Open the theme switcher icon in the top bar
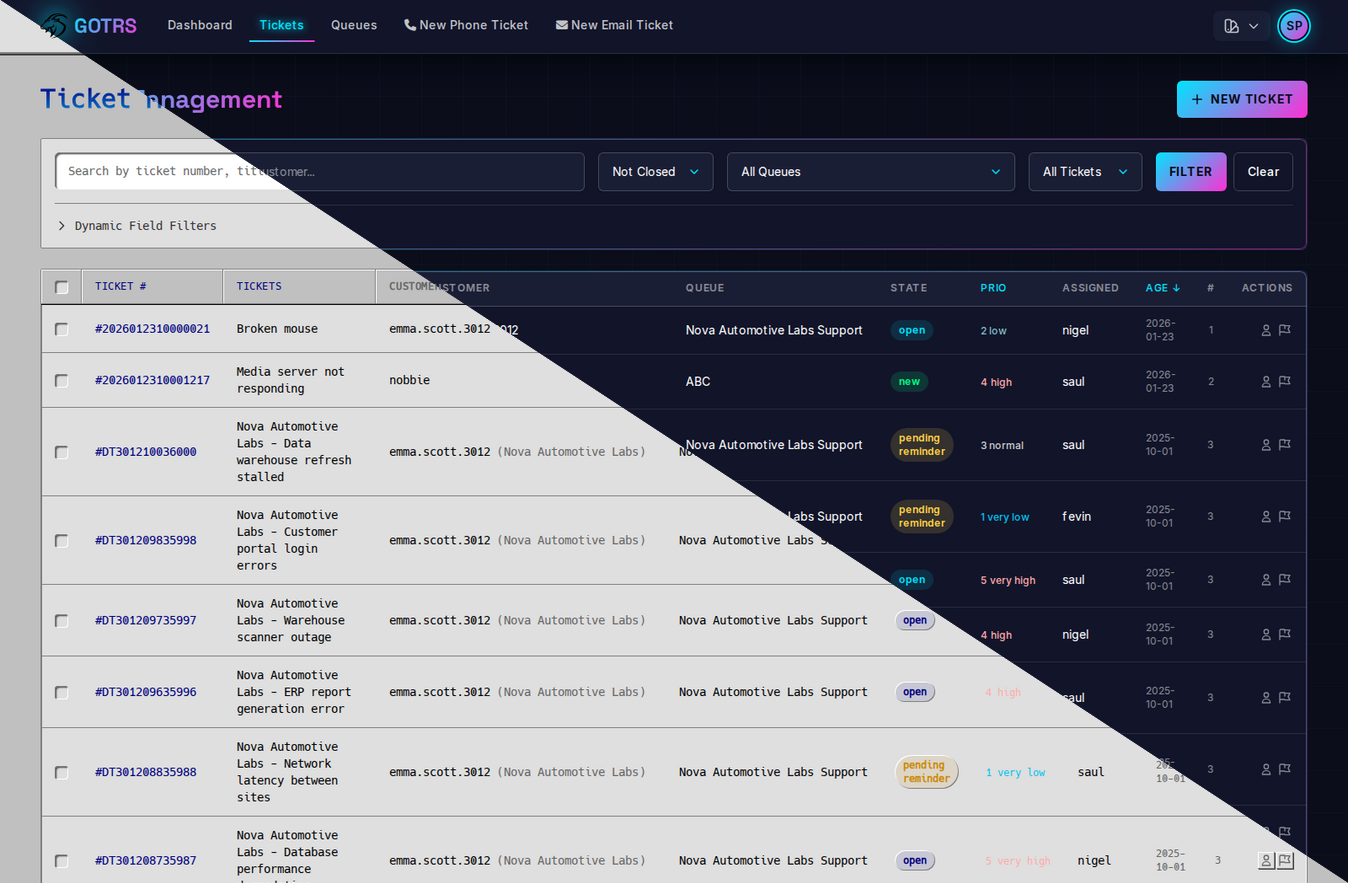Viewport: 1348px width, 883px height. [x=1234, y=26]
